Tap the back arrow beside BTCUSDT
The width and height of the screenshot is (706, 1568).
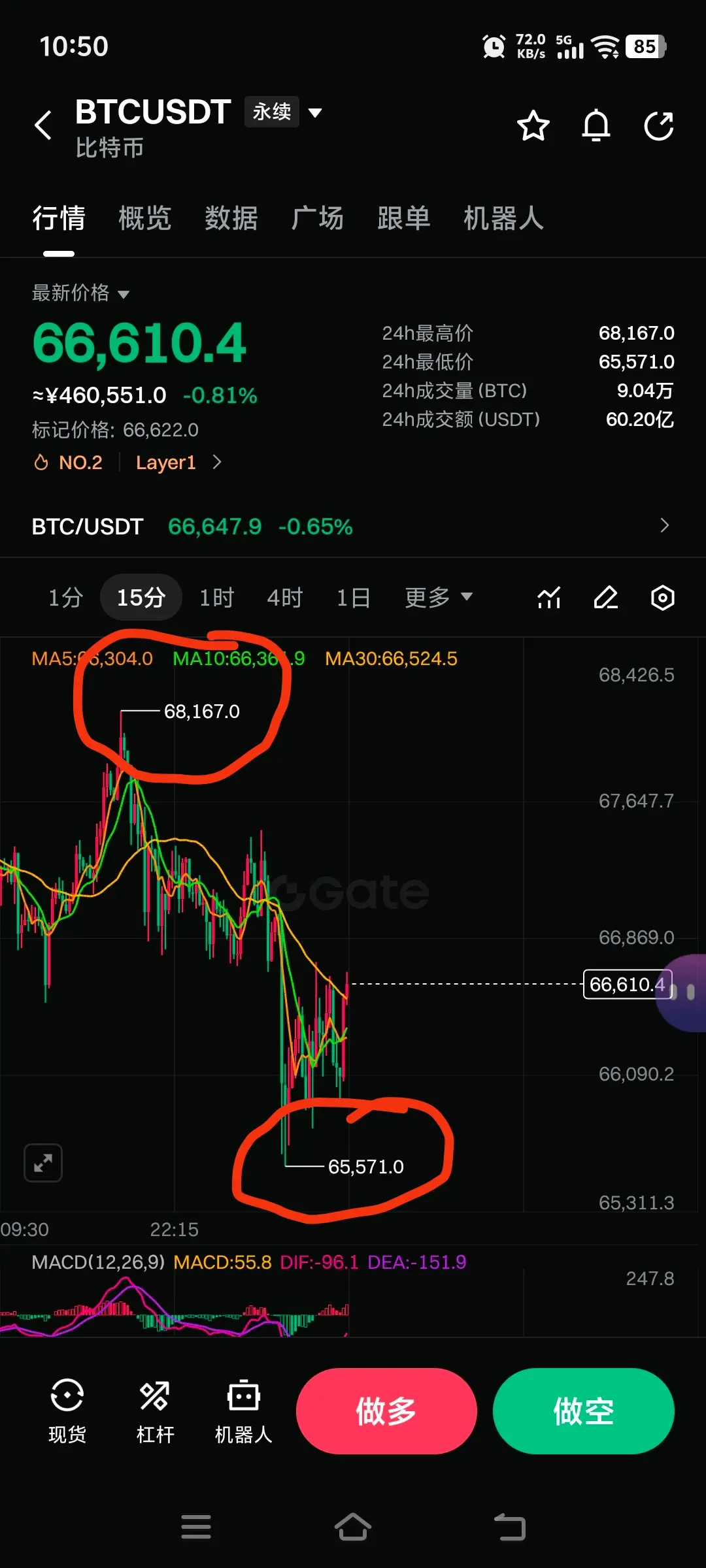pos(43,125)
